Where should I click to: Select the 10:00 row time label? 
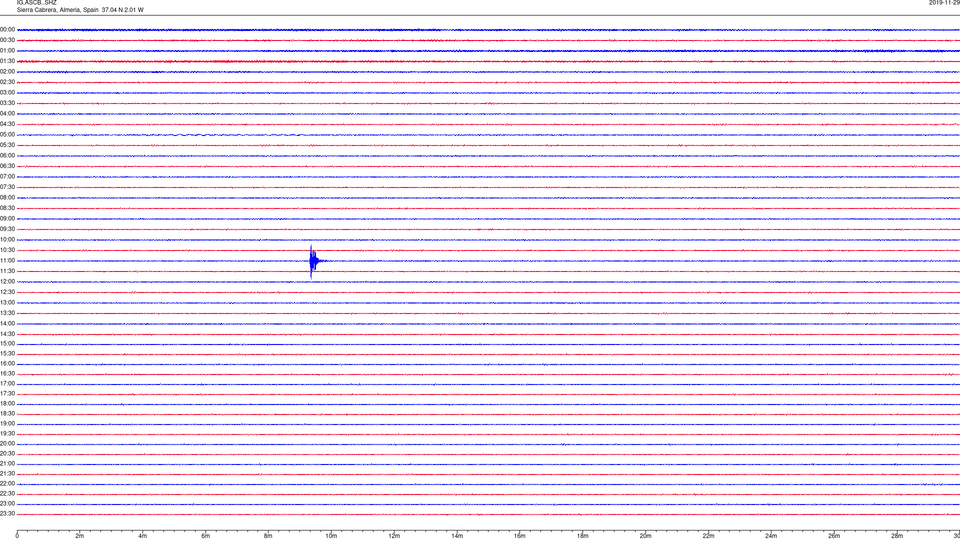8,240
